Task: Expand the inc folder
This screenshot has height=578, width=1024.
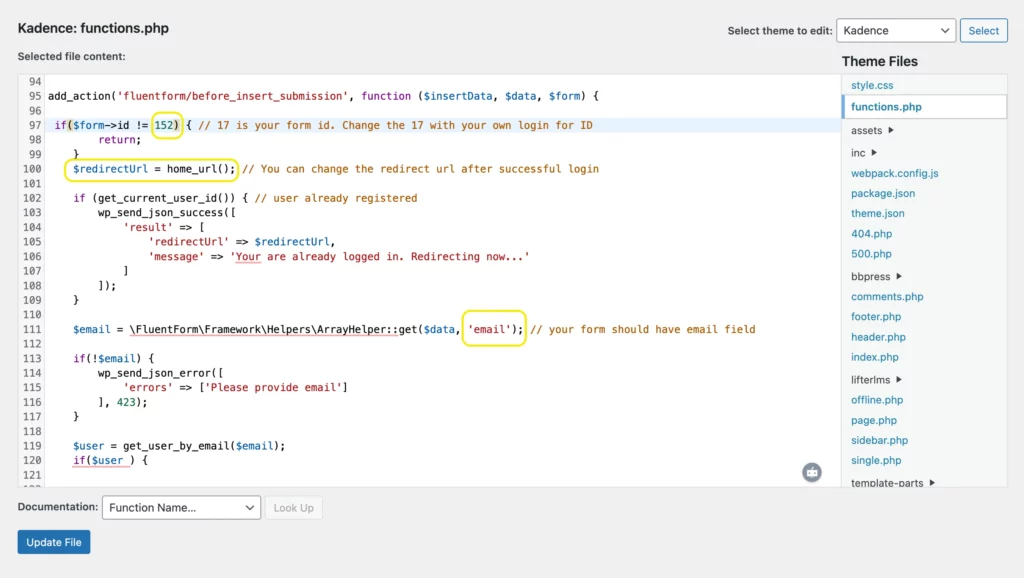Action: click(864, 153)
